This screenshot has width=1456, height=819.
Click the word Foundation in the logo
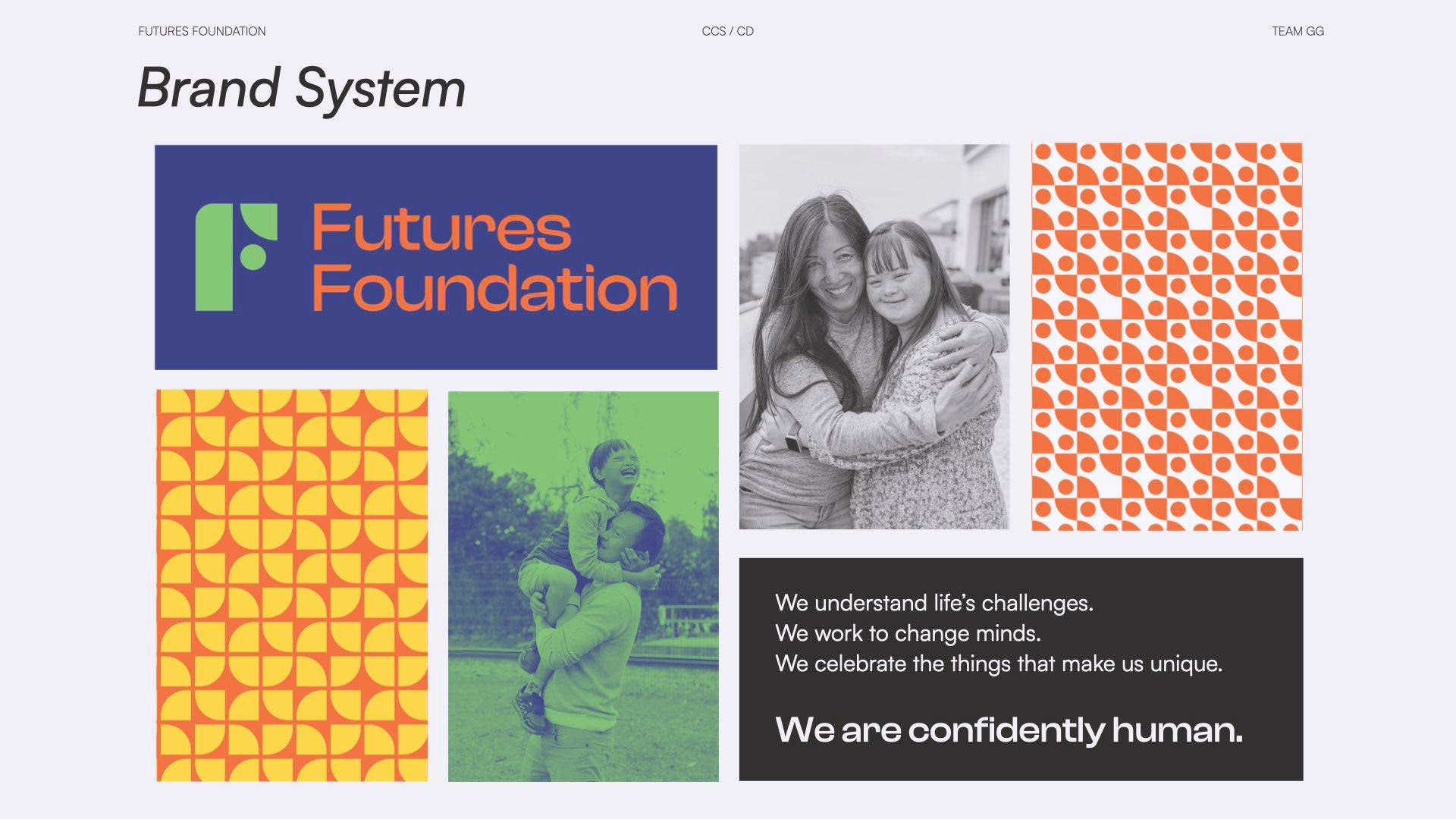tap(494, 287)
